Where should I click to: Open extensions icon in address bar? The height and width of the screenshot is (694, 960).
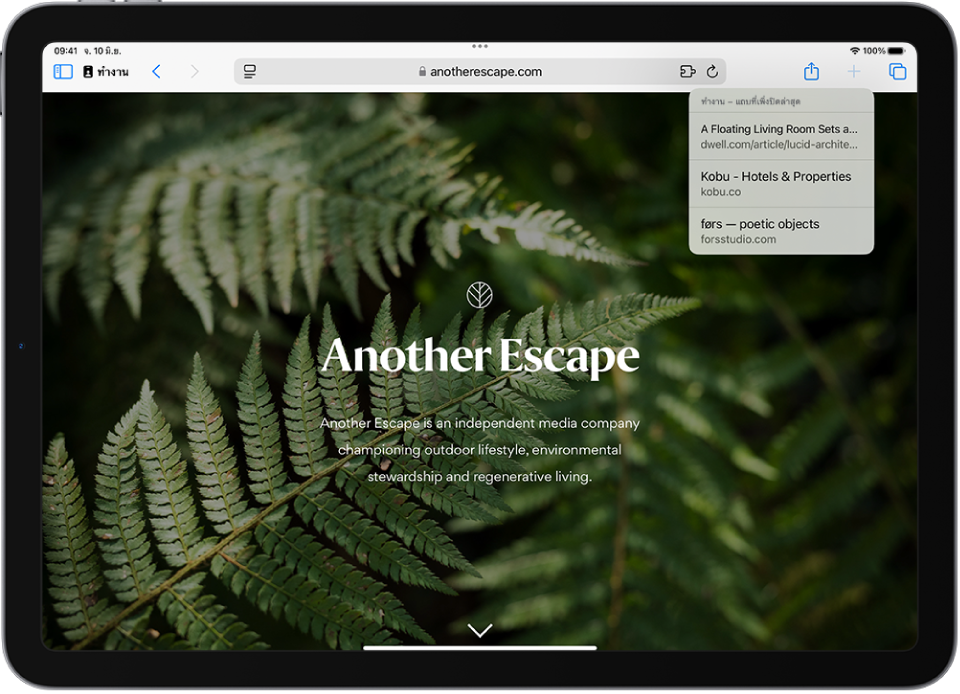pyautogui.click(x=688, y=72)
